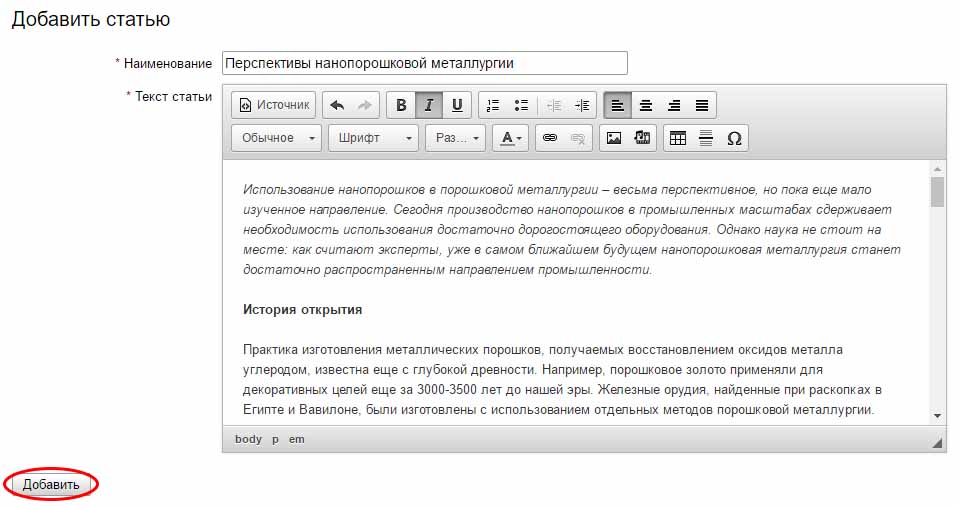This screenshot has width=959, height=506.
Task: Insert a special character with the Omega icon
Action: click(x=735, y=138)
